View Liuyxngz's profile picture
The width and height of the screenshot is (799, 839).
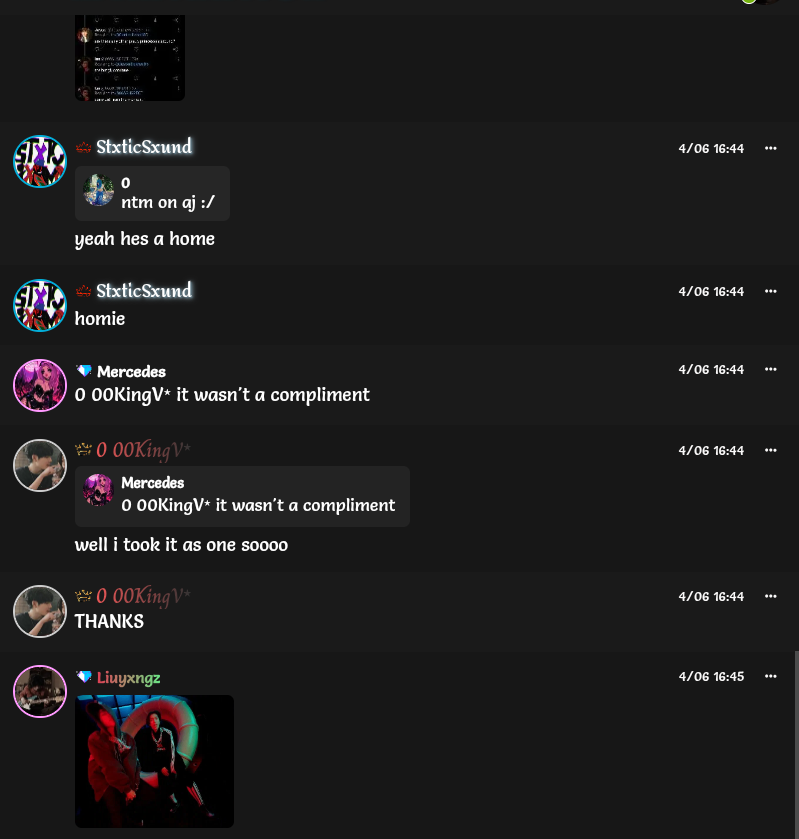(40, 691)
